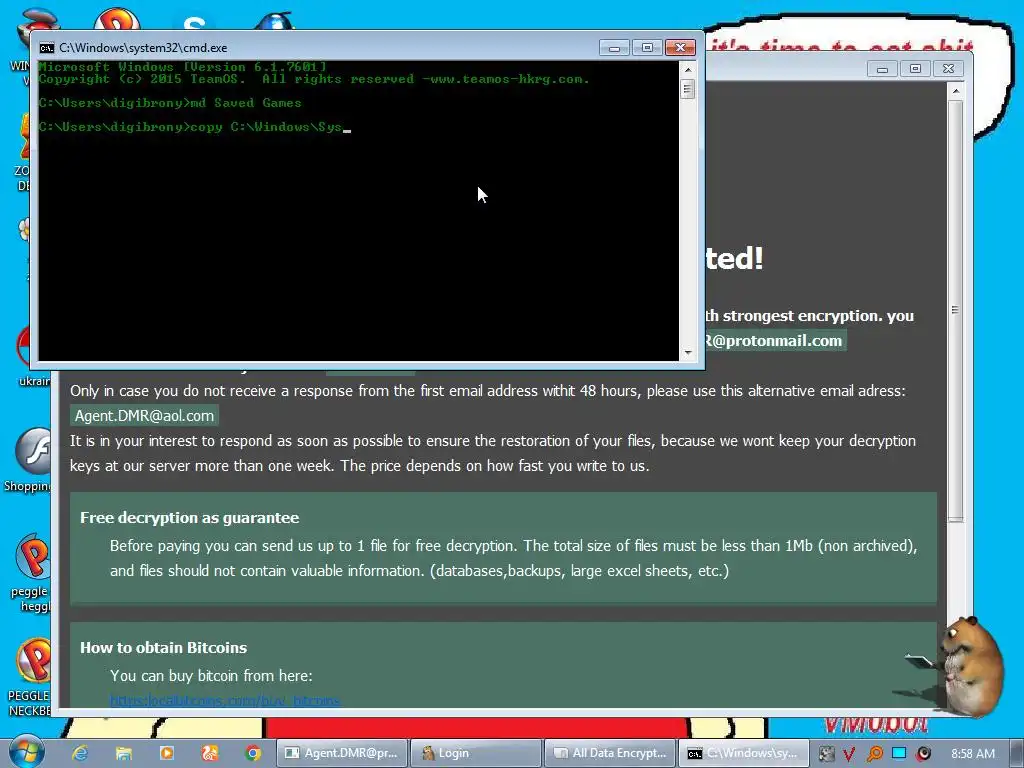Open the clock showing 8:58 AM
Image resolution: width=1024 pixels, height=768 pixels.
point(973,754)
